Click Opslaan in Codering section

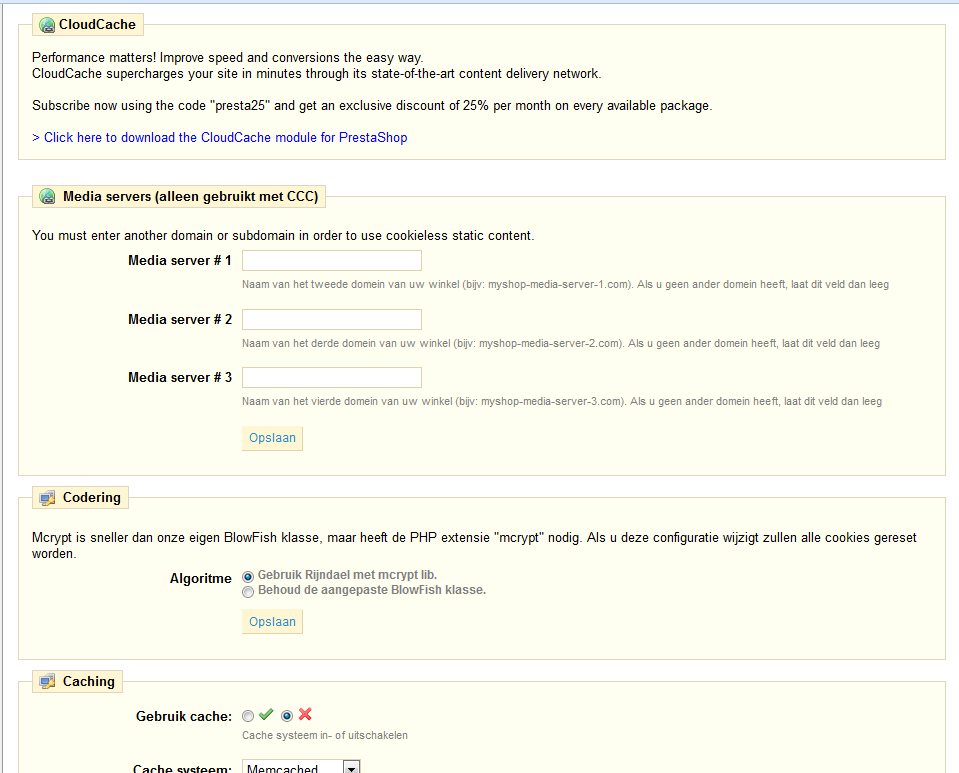click(x=272, y=622)
